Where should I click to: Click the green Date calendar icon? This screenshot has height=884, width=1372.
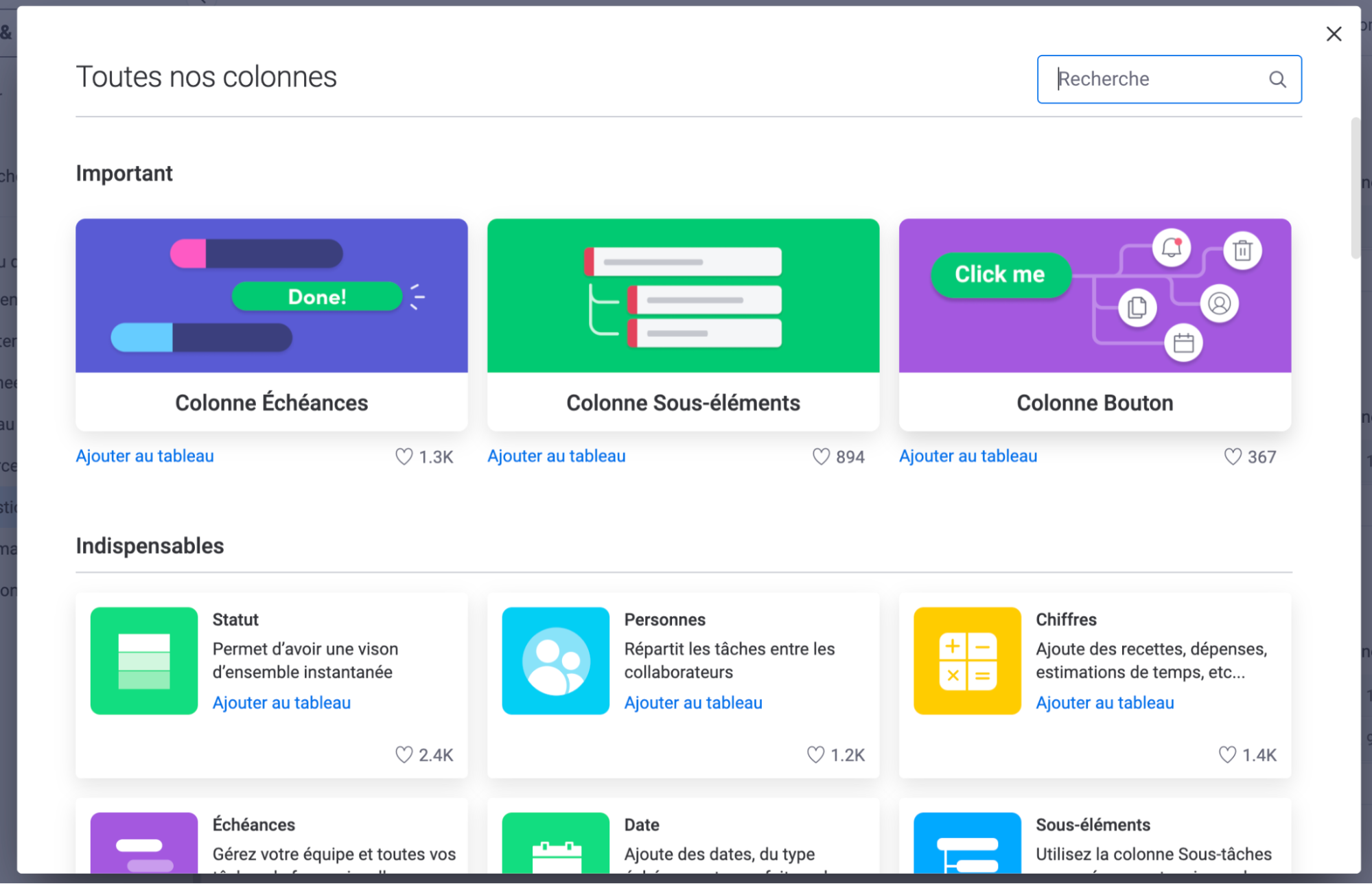[556, 843]
